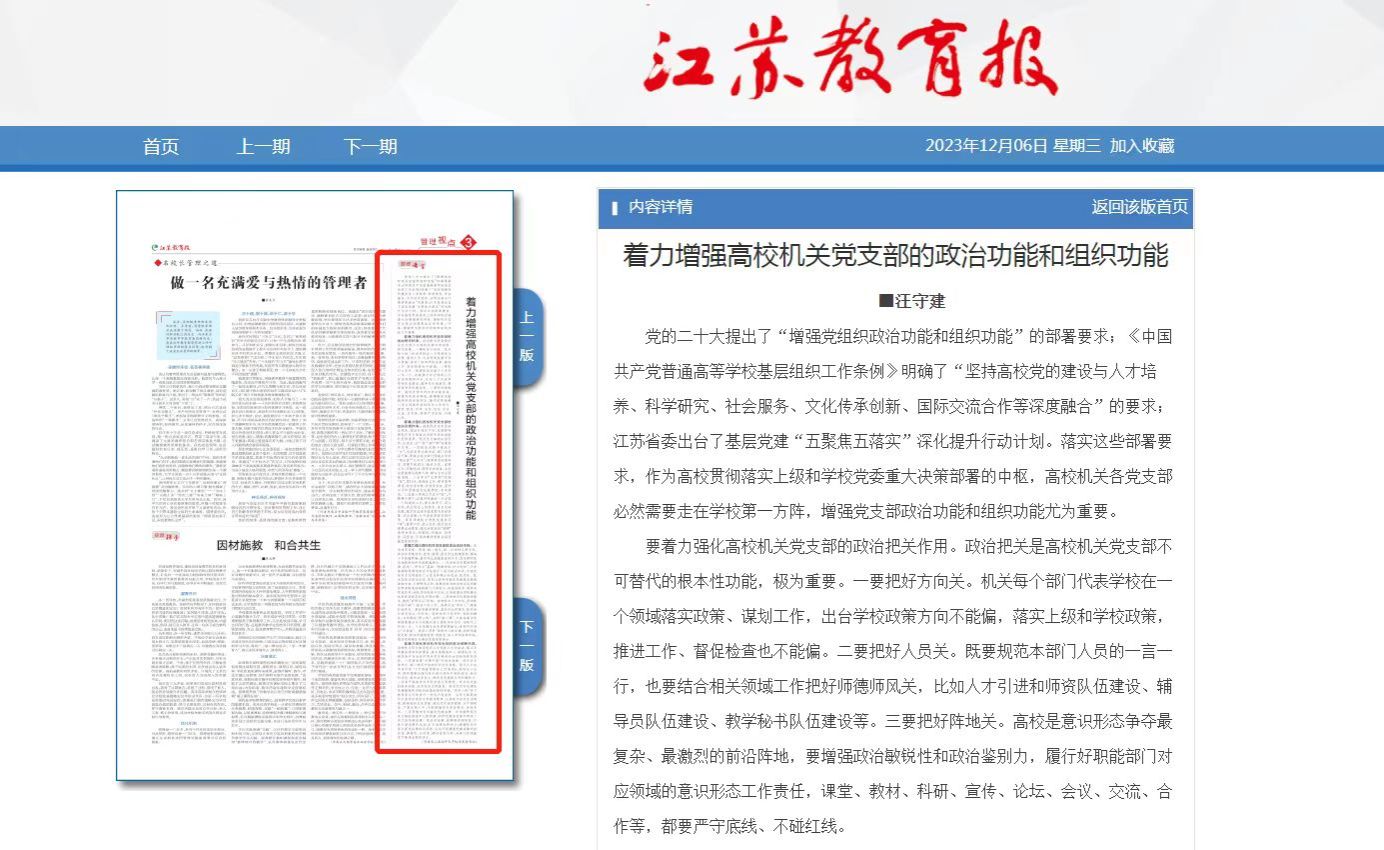
Task: Open article 因材施教 和合共生 in thumbnail
Action: click(x=269, y=545)
